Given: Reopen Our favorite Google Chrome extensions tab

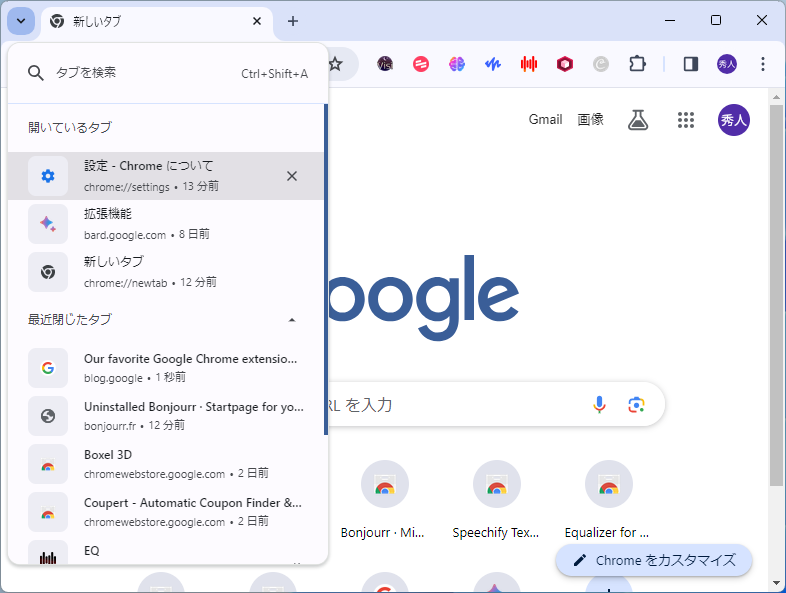Looking at the screenshot, I should pos(166,368).
